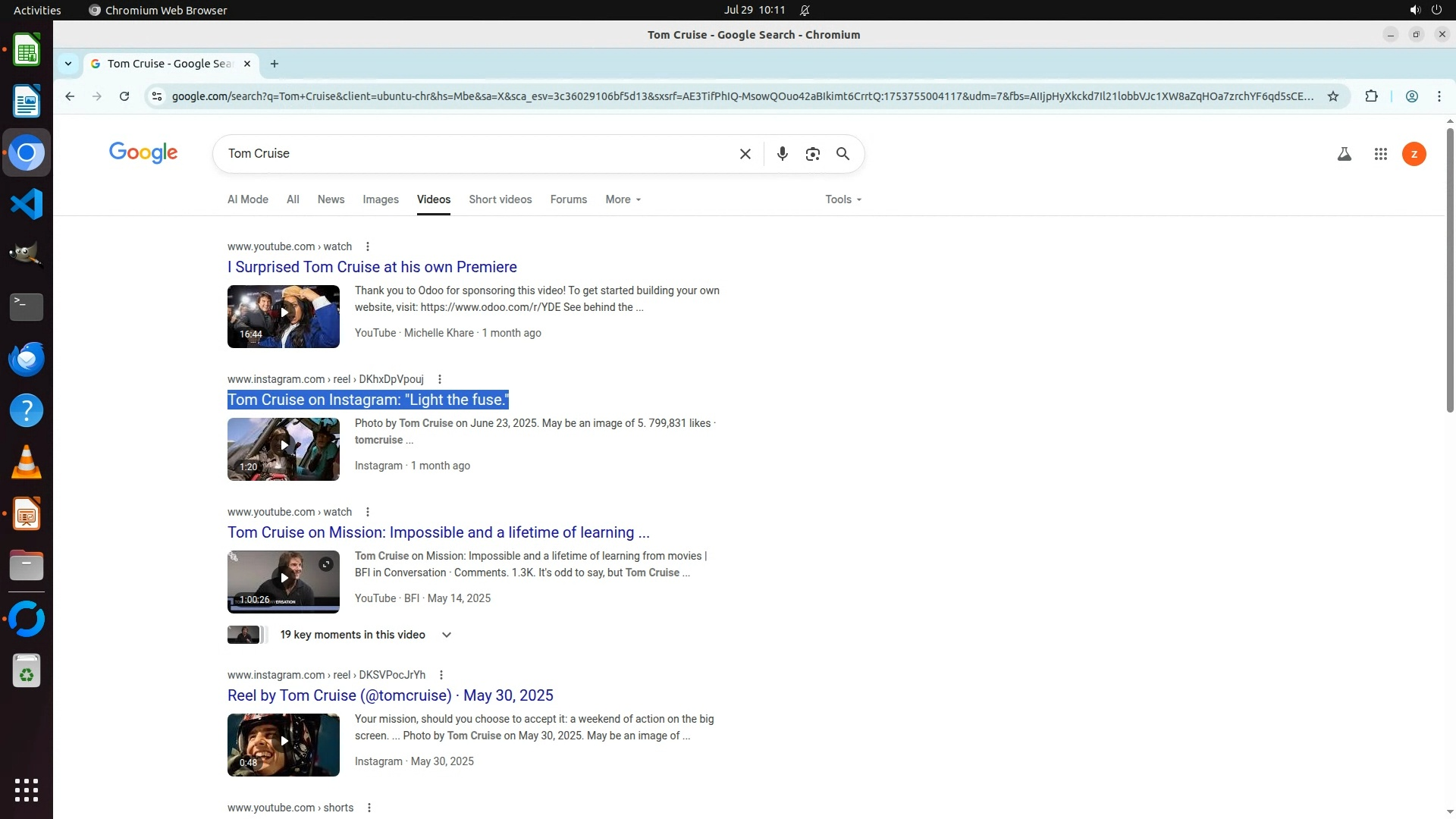Open Google Lens image search icon
This screenshot has height=819, width=1456.
812,154
